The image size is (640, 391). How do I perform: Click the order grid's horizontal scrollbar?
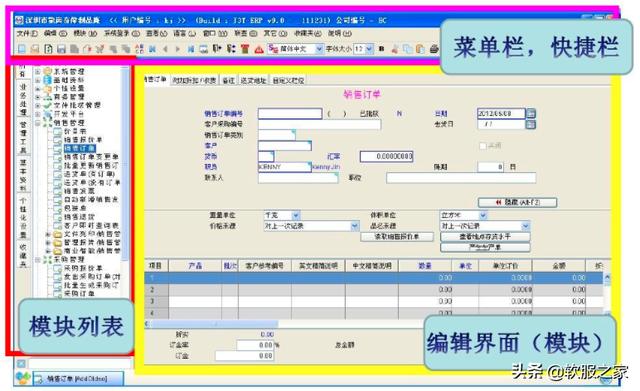286,324
